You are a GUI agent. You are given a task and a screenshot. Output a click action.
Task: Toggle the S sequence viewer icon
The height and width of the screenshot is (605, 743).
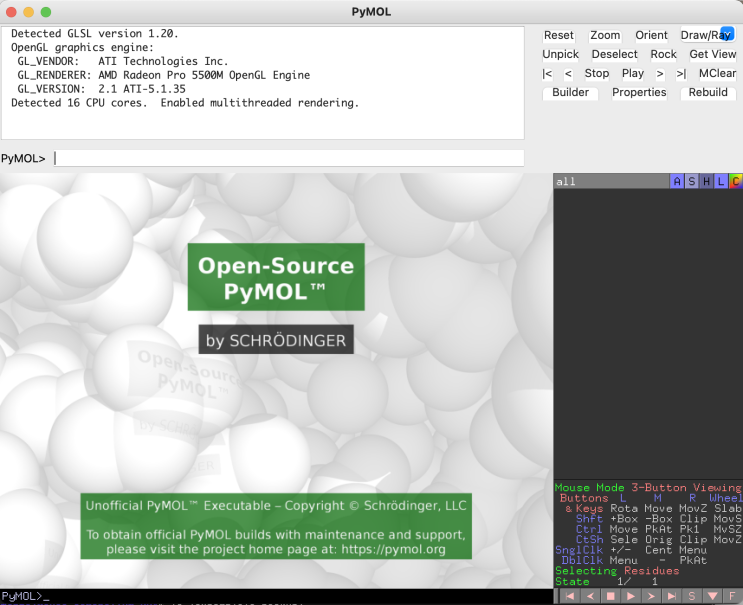point(691,596)
